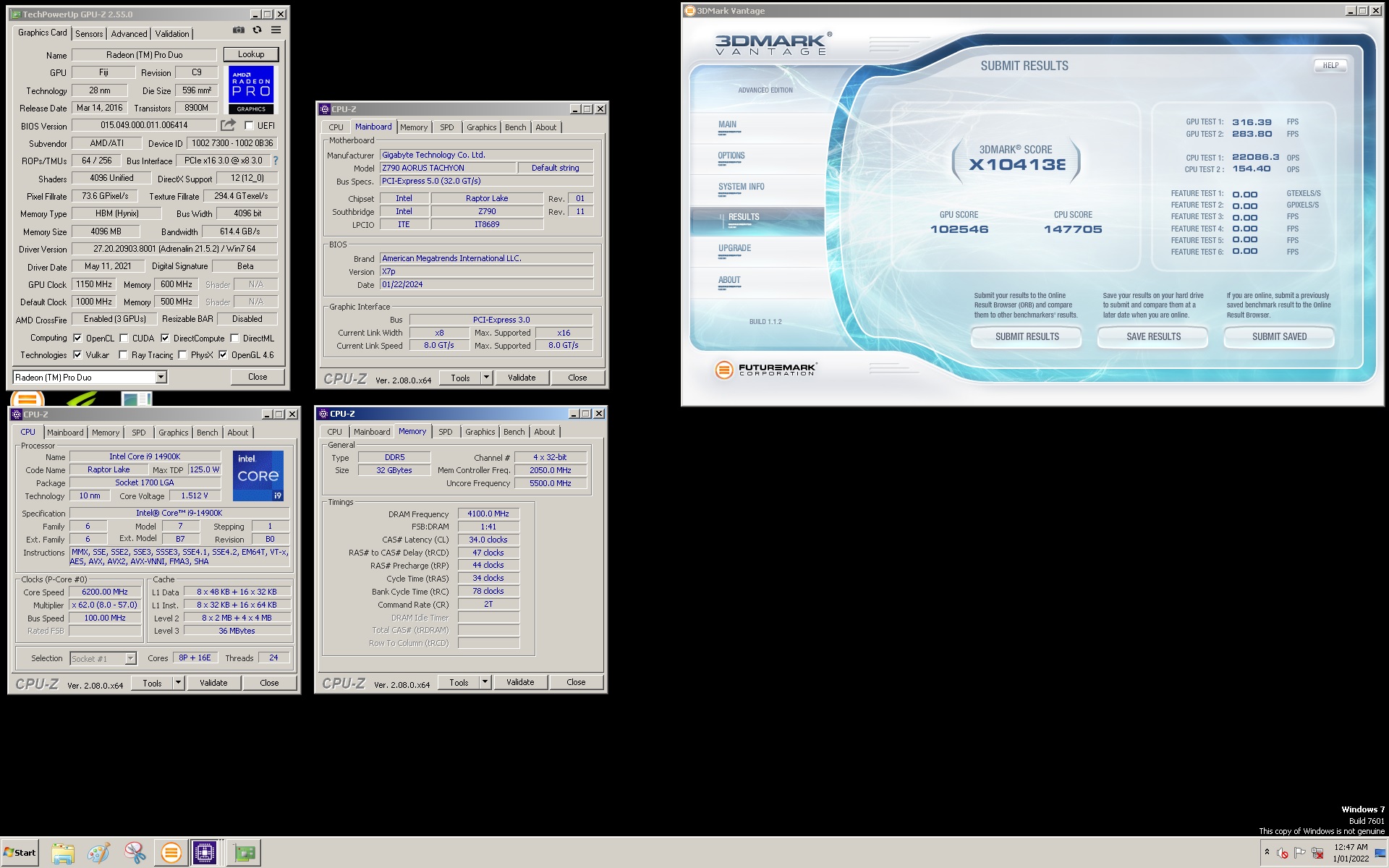Click Save Results button in 3DMark

pos(1153,337)
